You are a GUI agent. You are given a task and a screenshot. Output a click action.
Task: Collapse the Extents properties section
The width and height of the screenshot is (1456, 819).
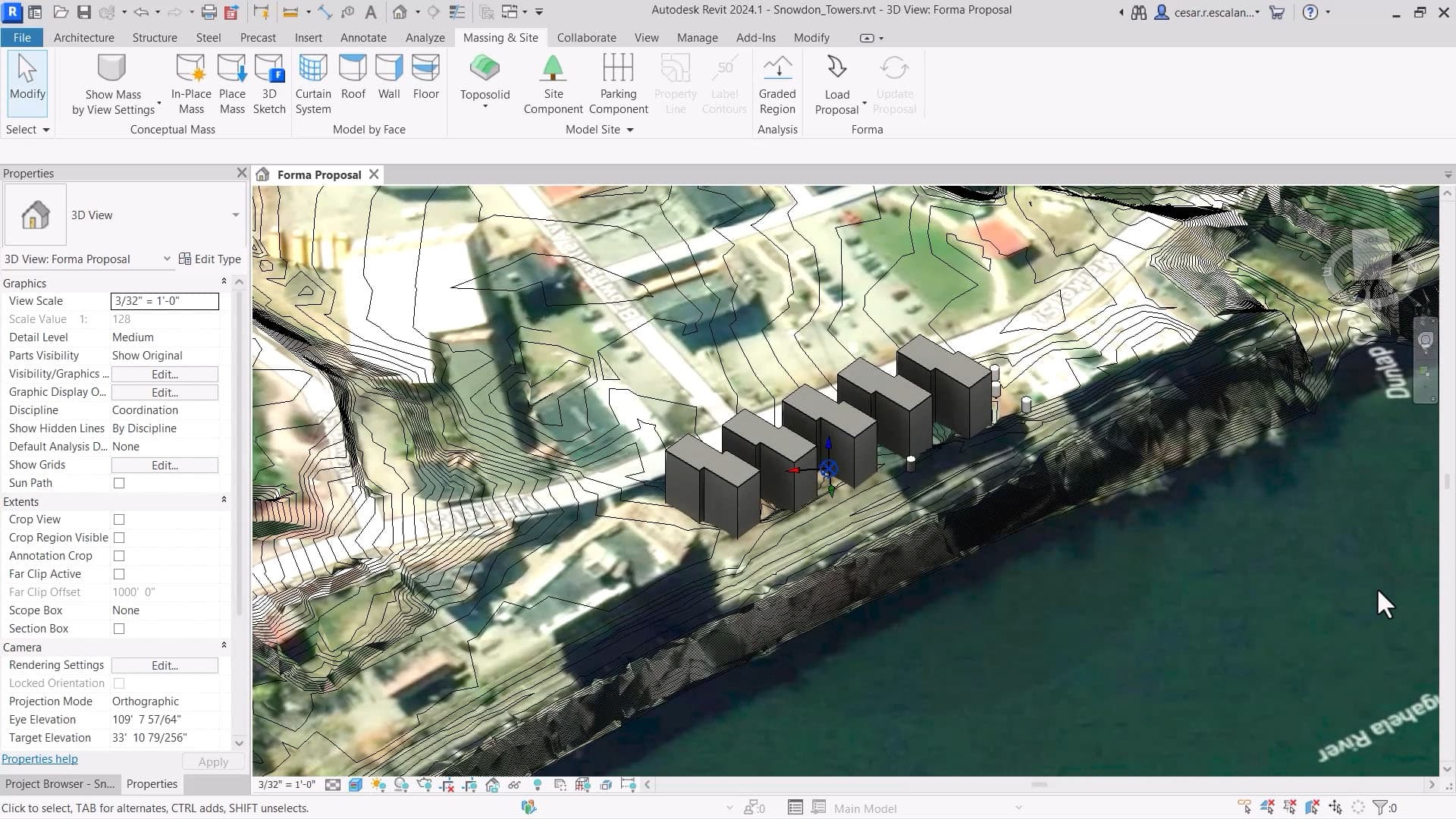click(223, 500)
